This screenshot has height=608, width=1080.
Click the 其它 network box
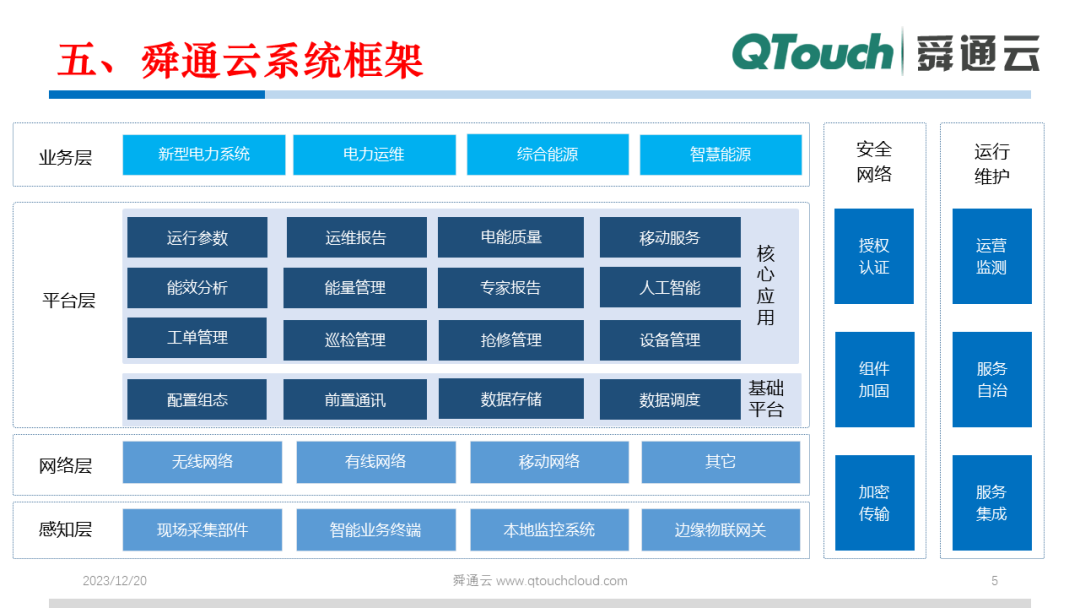[721, 462]
